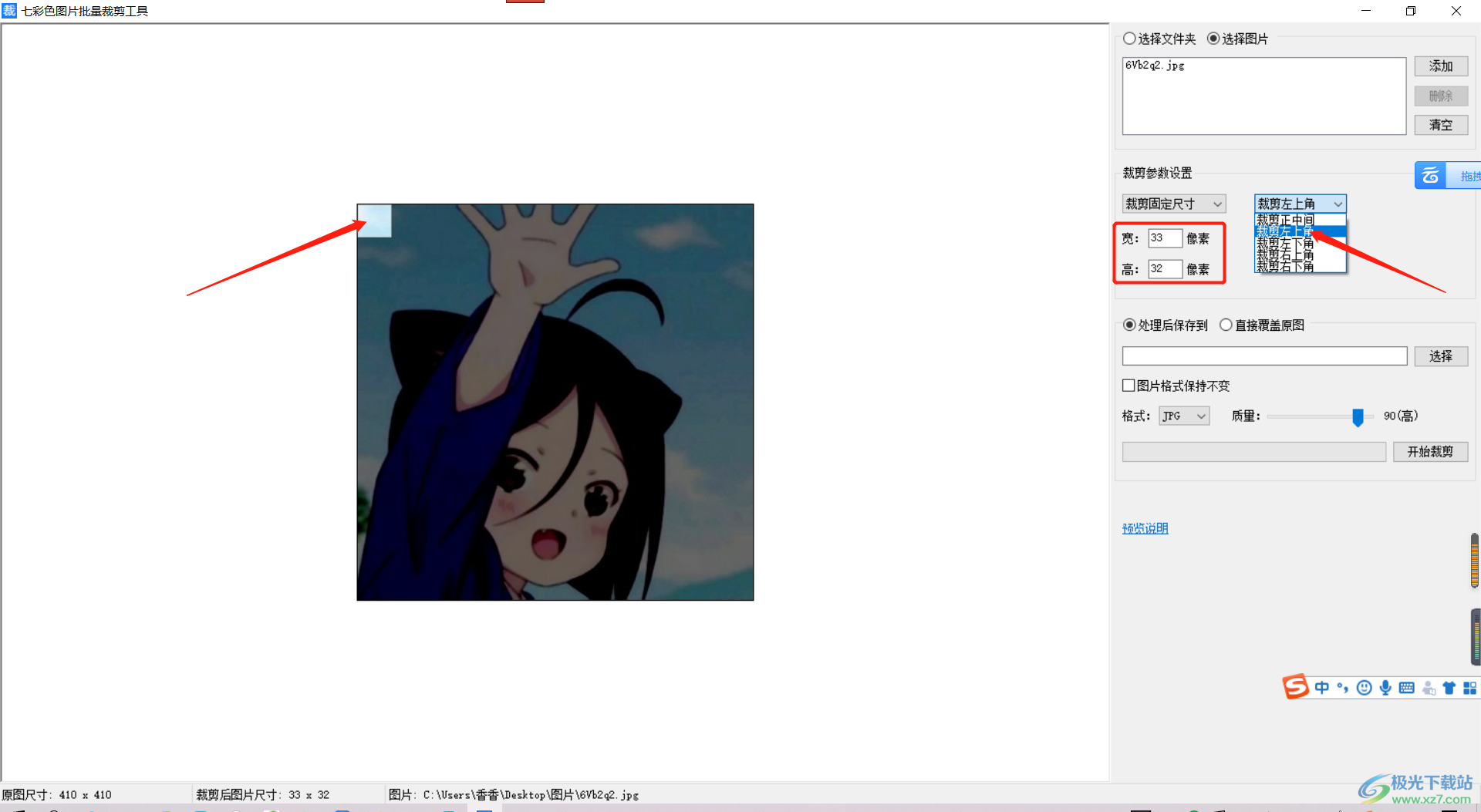Screen dimensions: 1481x812
Task: Choose 裁剪正中间 from the list
Action: click(x=1301, y=220)
